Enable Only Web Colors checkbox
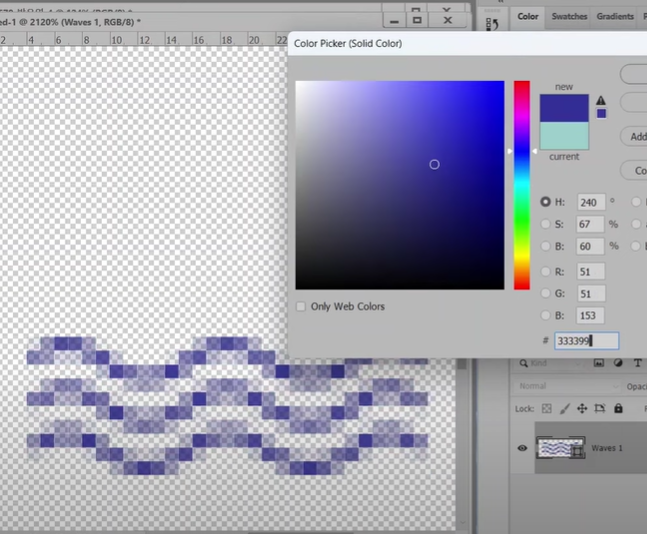647x534 pixels. tap(301, 306)
